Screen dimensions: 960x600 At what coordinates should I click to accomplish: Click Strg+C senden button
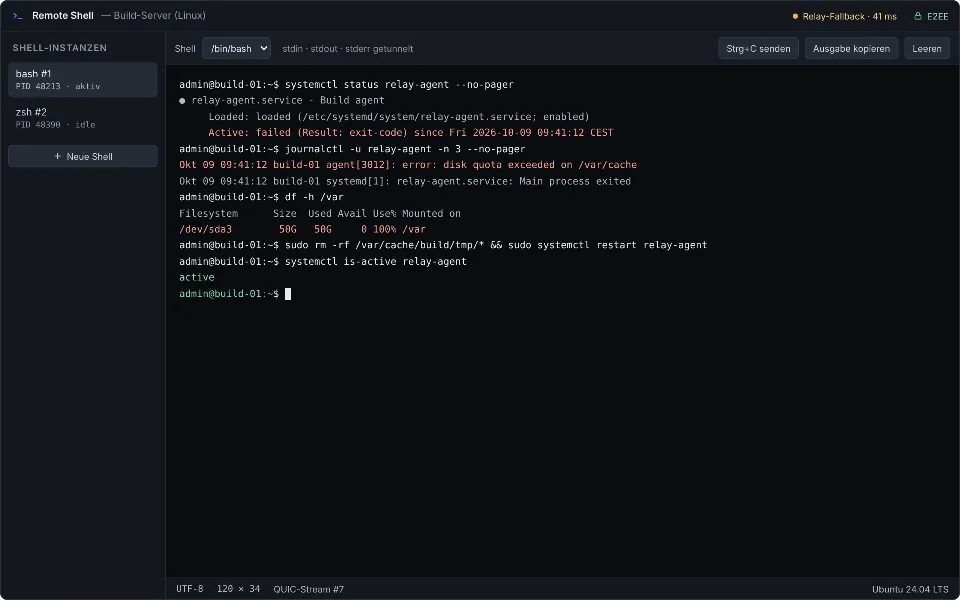tap(758, 48)
